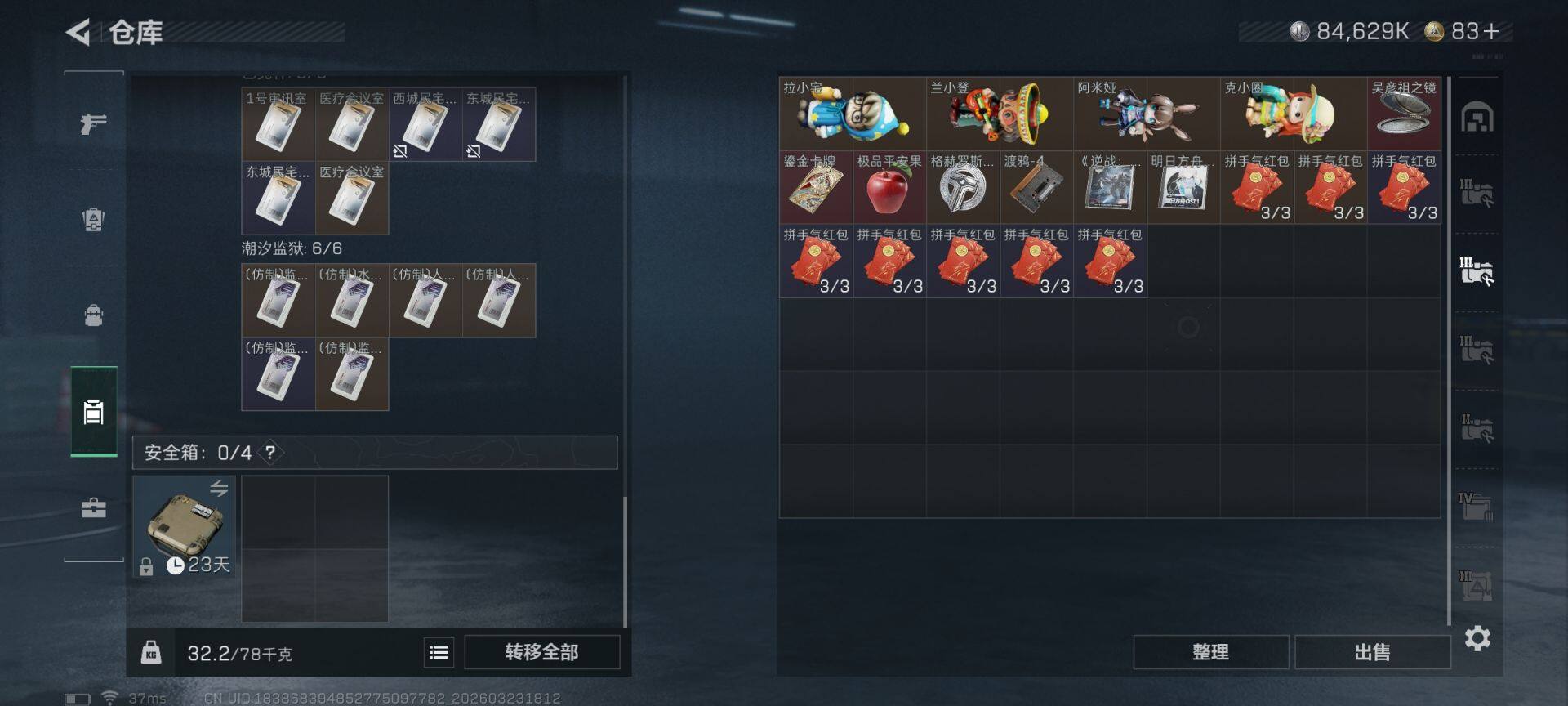Screen dimensions: 1568x706
Task: Click the 转移全部 transfer all button
Action: pyautogui.click(x=541, y=652)
